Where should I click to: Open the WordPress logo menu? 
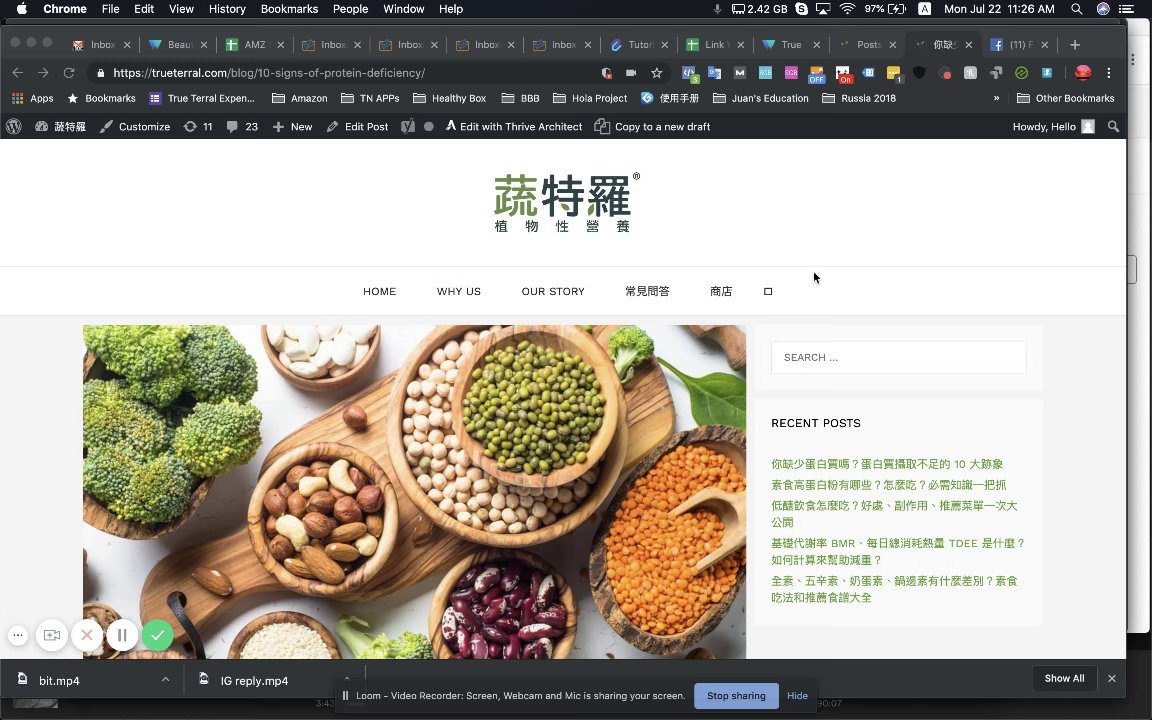click(x=13, y=126)
